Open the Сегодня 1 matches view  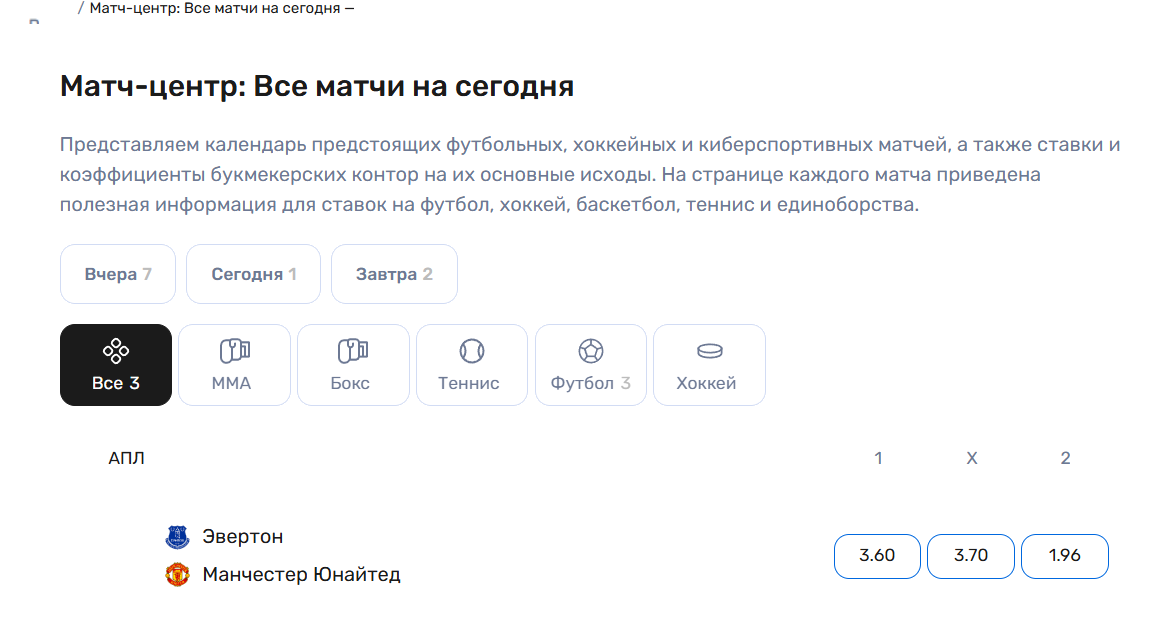coord(253,273)
